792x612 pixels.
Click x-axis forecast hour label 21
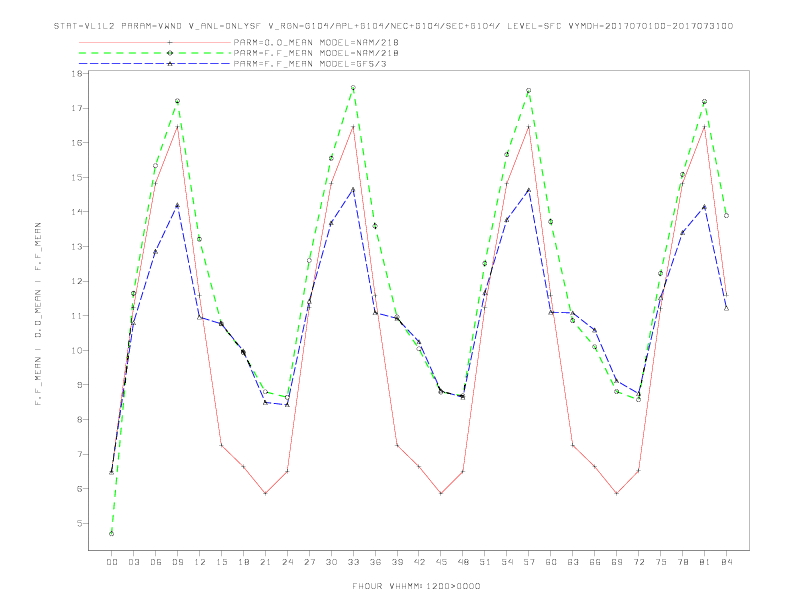pyautogui.click(x=265, y=562)
